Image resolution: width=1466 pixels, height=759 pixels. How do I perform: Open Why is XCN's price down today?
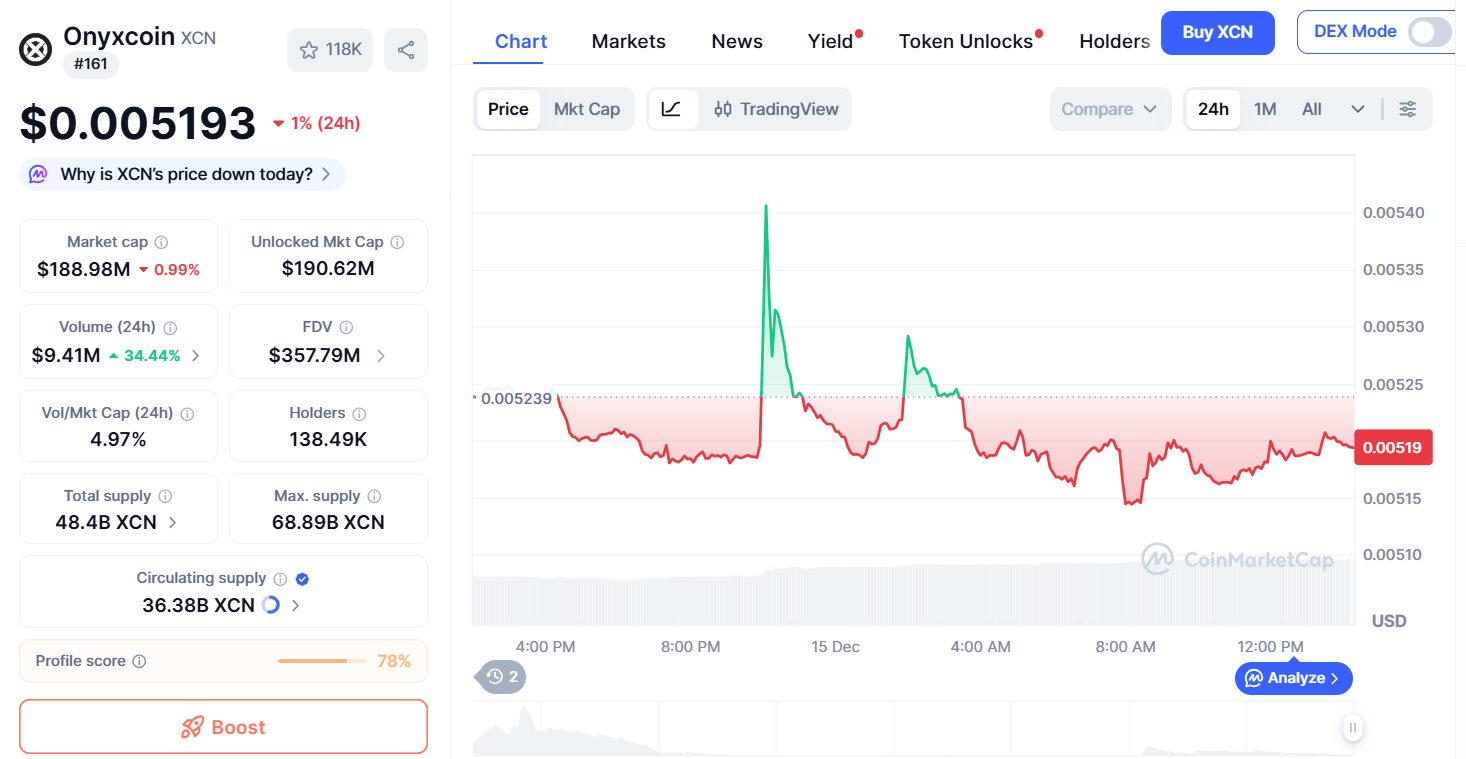pyautogui.click(x=181, y=174)
